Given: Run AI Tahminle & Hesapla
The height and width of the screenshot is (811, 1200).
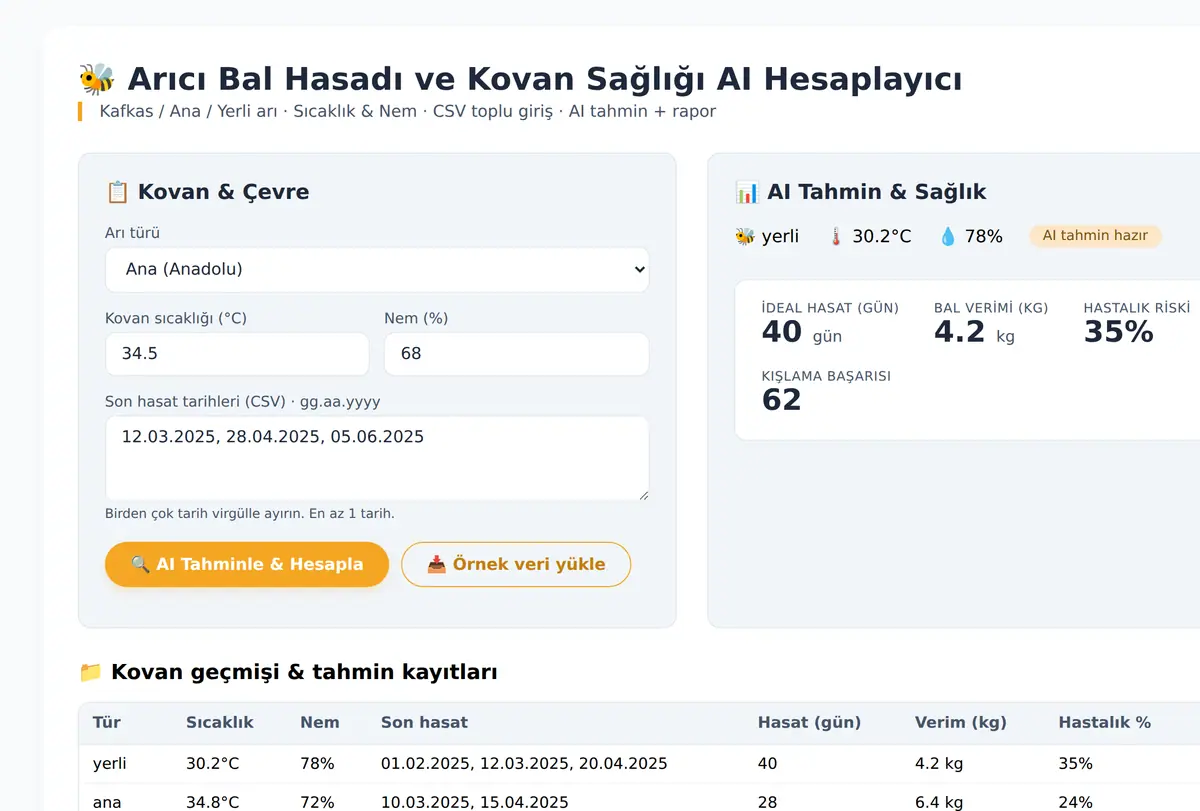Looking at the screenshot, I should tap(247, 564).
